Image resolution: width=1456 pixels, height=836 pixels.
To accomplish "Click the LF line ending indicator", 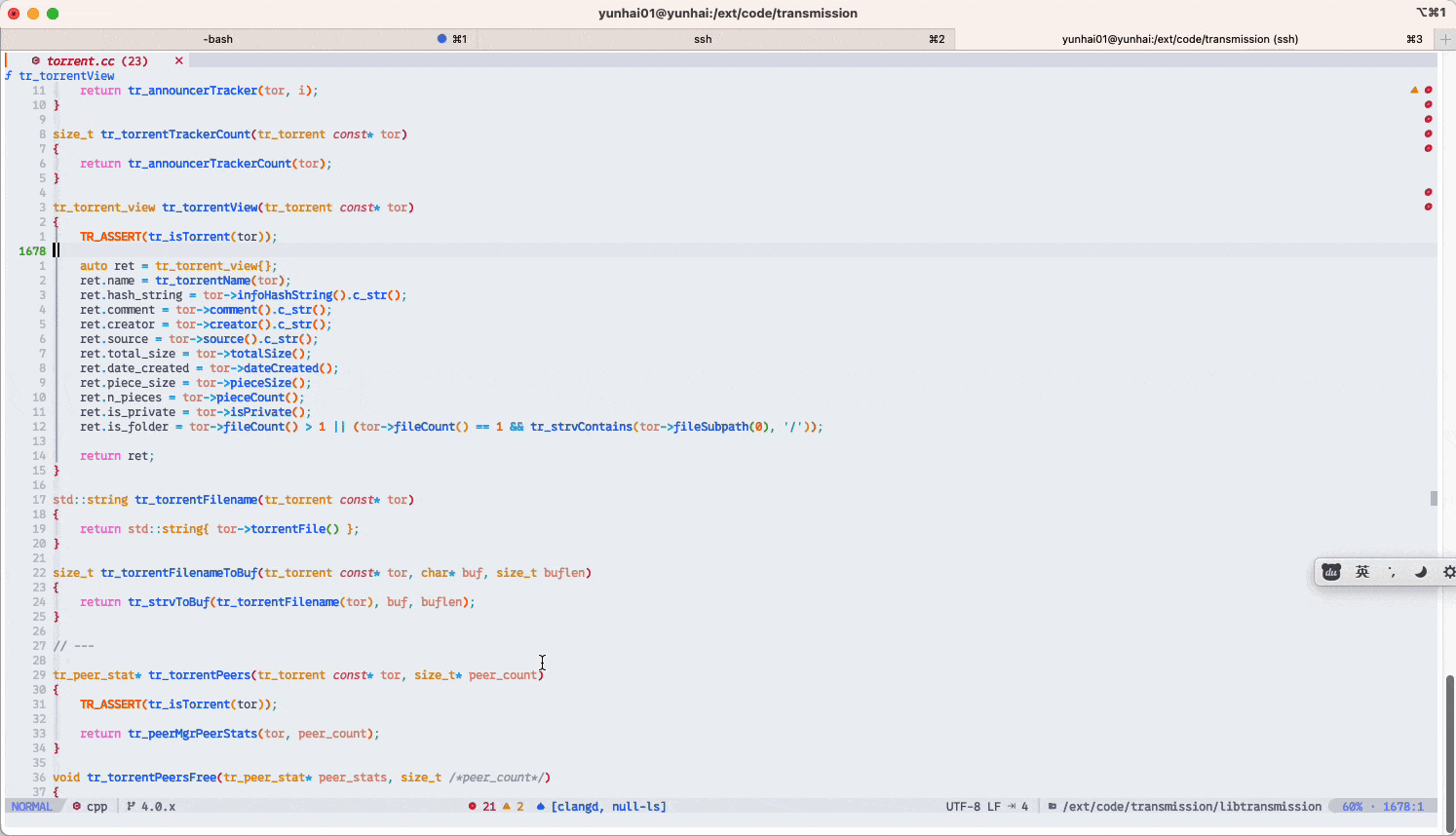I will 994,806.
